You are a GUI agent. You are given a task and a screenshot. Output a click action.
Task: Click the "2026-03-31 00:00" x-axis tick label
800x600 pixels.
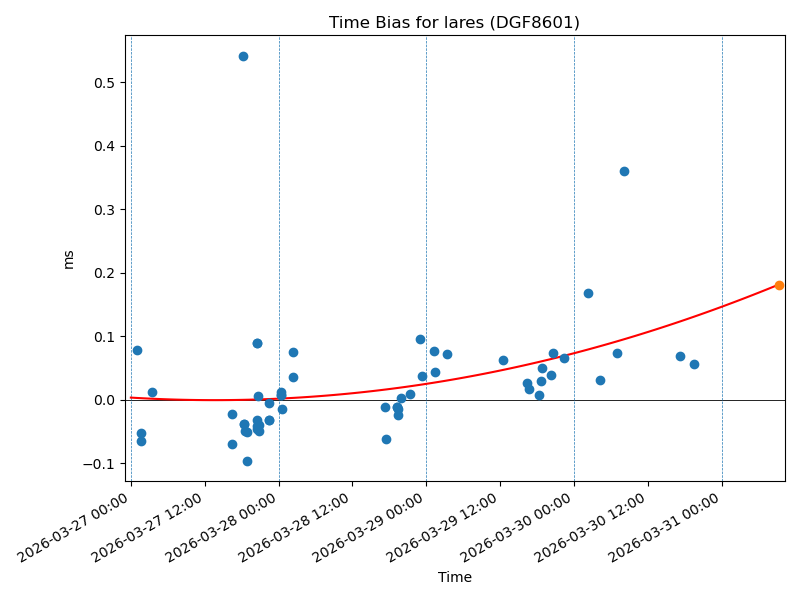(668, 528)
